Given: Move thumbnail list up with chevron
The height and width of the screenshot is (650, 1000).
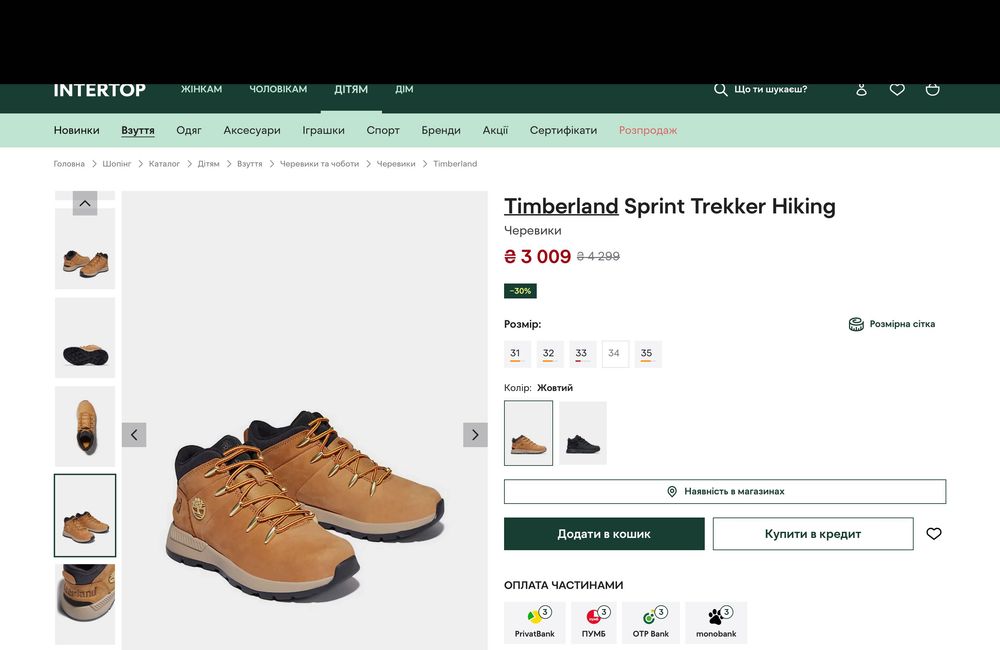Looking at the screenshot, I should pos(85,203).
